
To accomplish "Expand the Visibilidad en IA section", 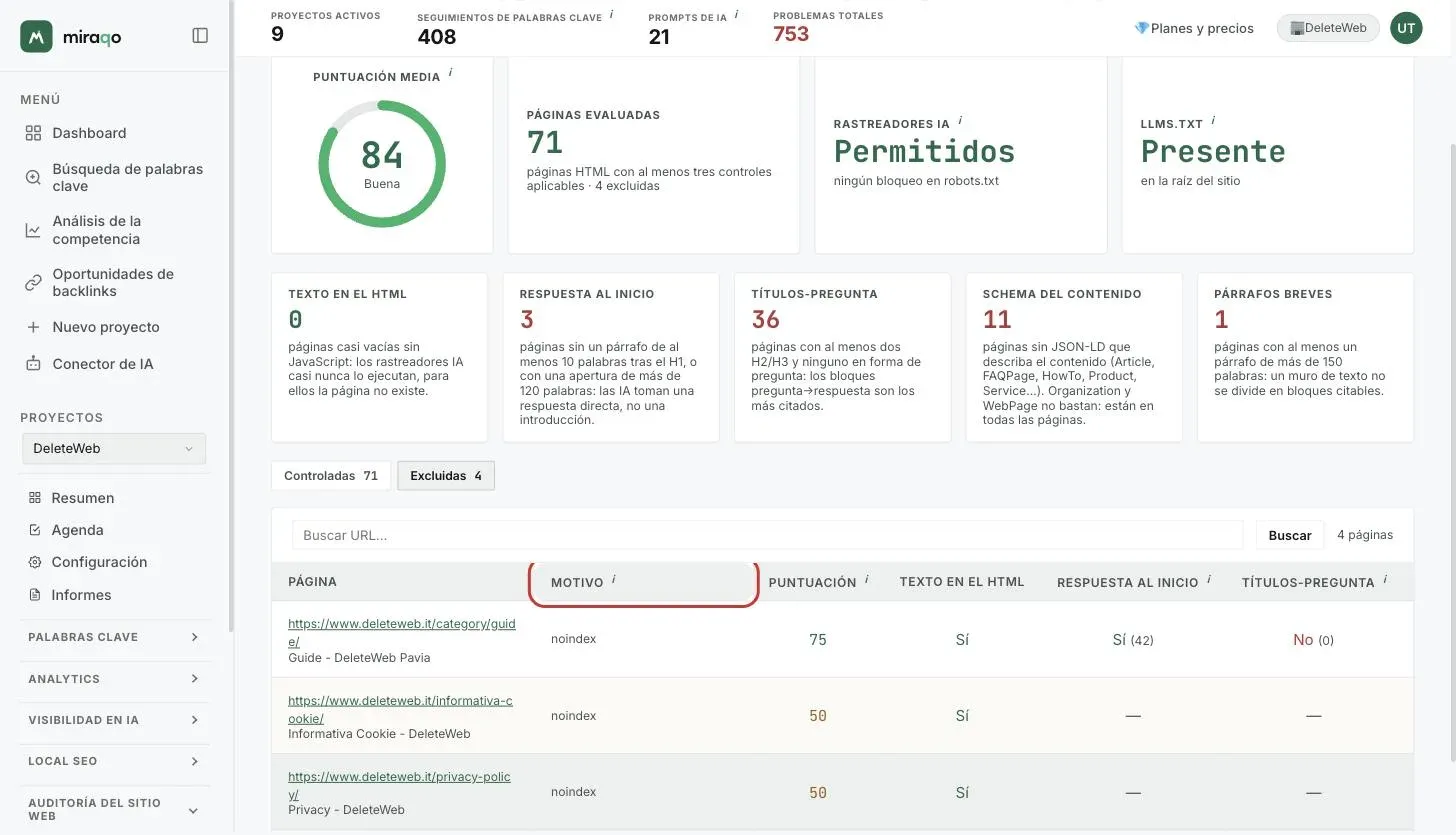I will coord(114,720).
